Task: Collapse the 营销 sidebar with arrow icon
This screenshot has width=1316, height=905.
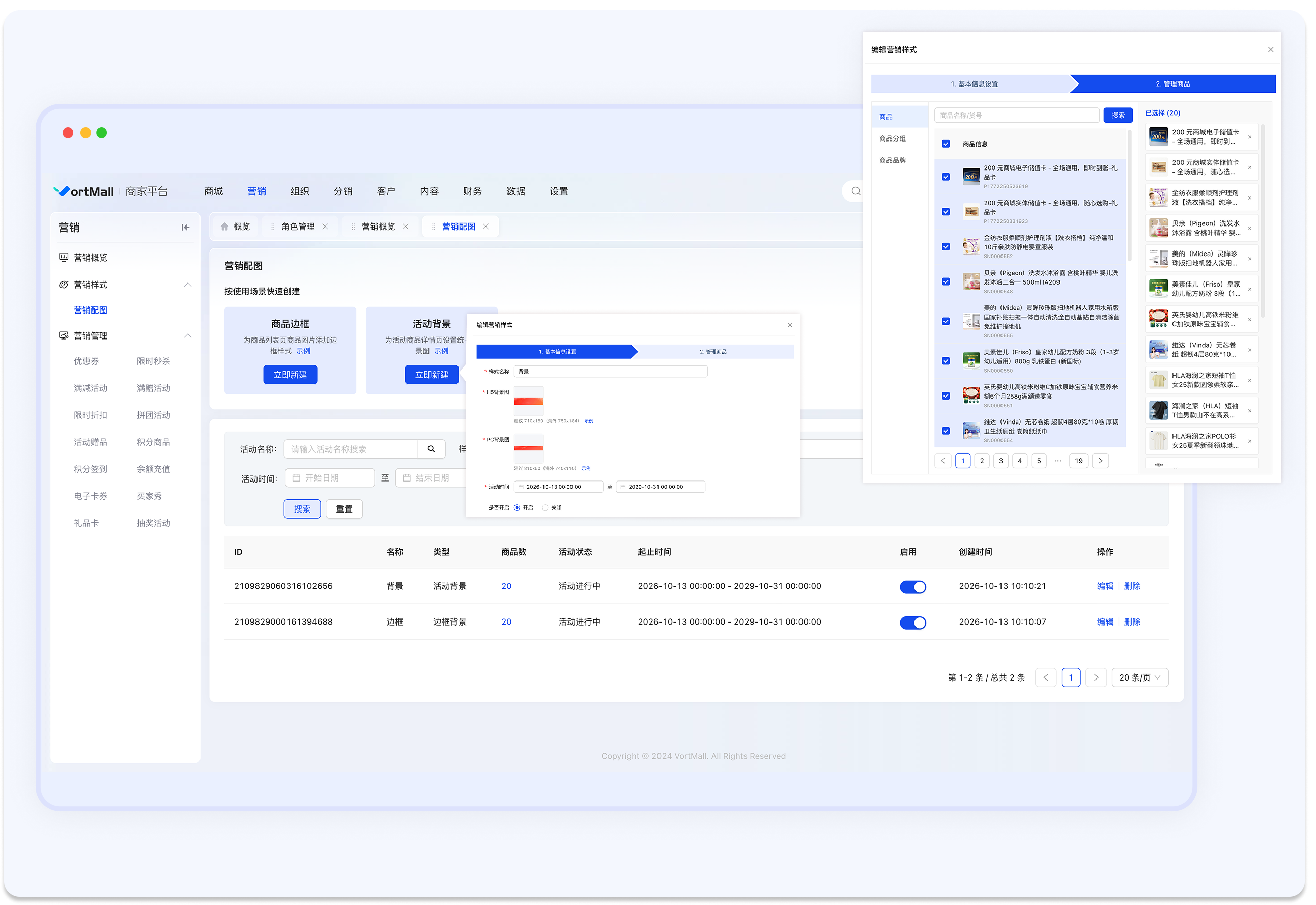Action: 185,228
